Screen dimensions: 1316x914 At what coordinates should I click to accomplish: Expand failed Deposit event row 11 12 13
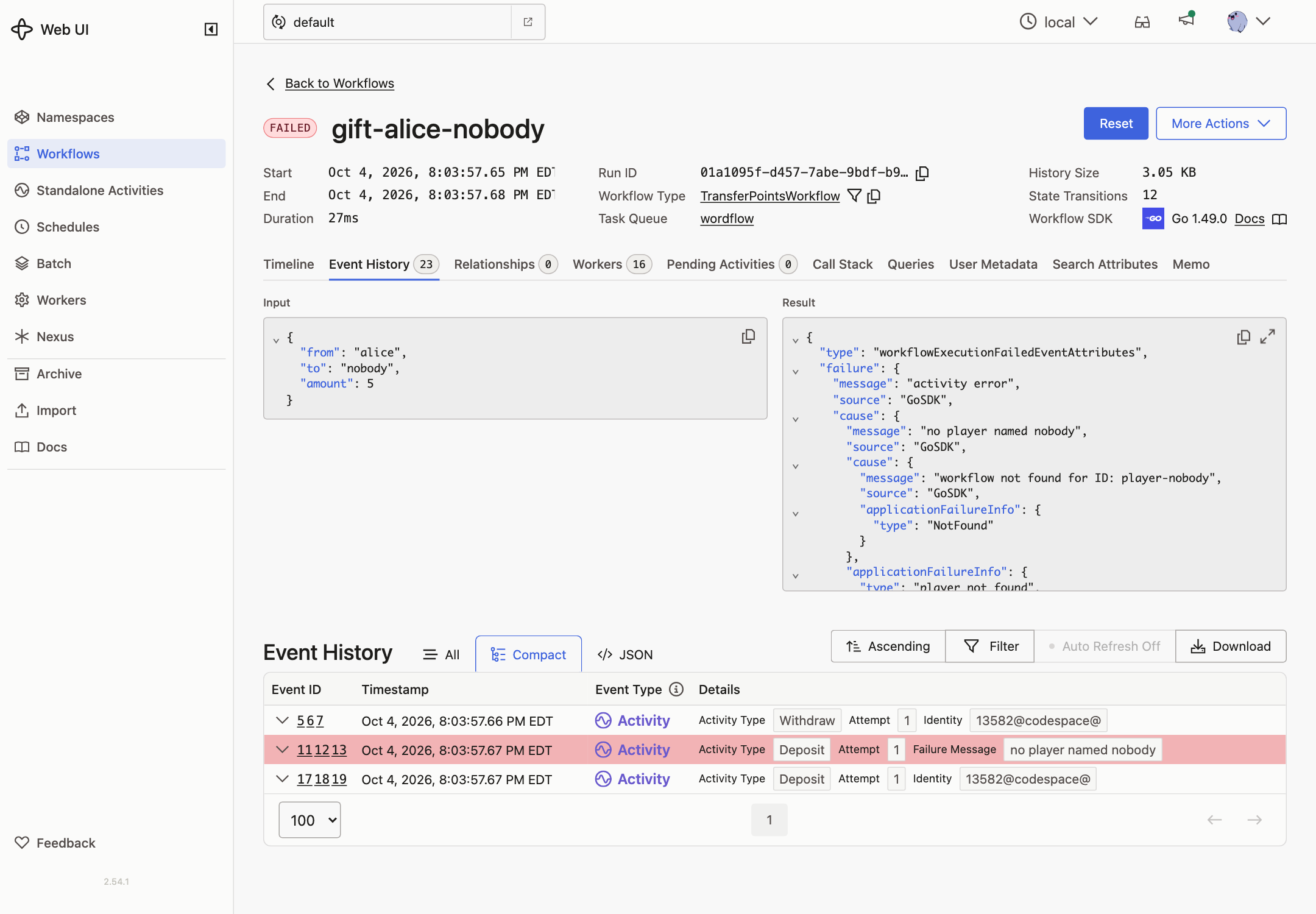pos(282,749)
